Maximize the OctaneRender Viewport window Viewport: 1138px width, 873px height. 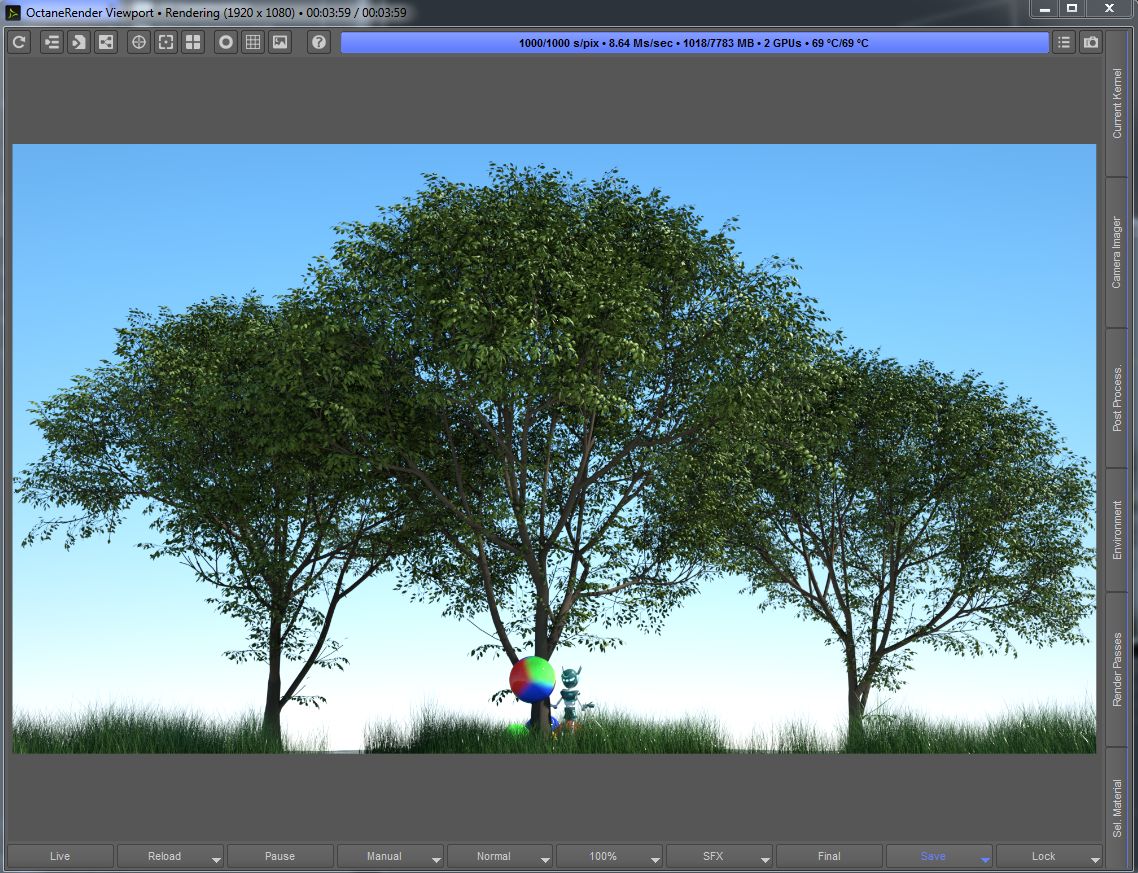(1072, 9)
